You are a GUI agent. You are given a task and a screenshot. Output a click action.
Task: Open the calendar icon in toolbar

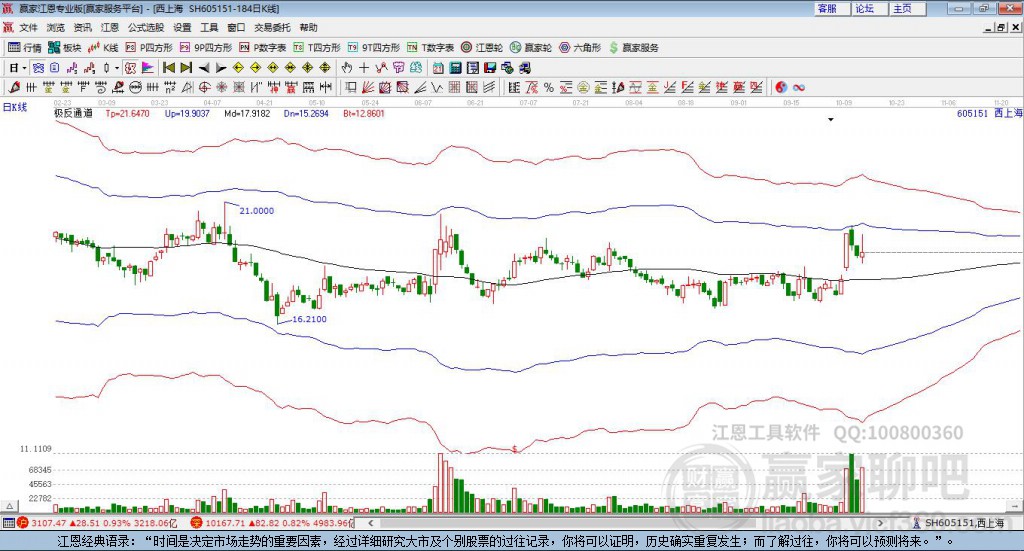[438, 68]
